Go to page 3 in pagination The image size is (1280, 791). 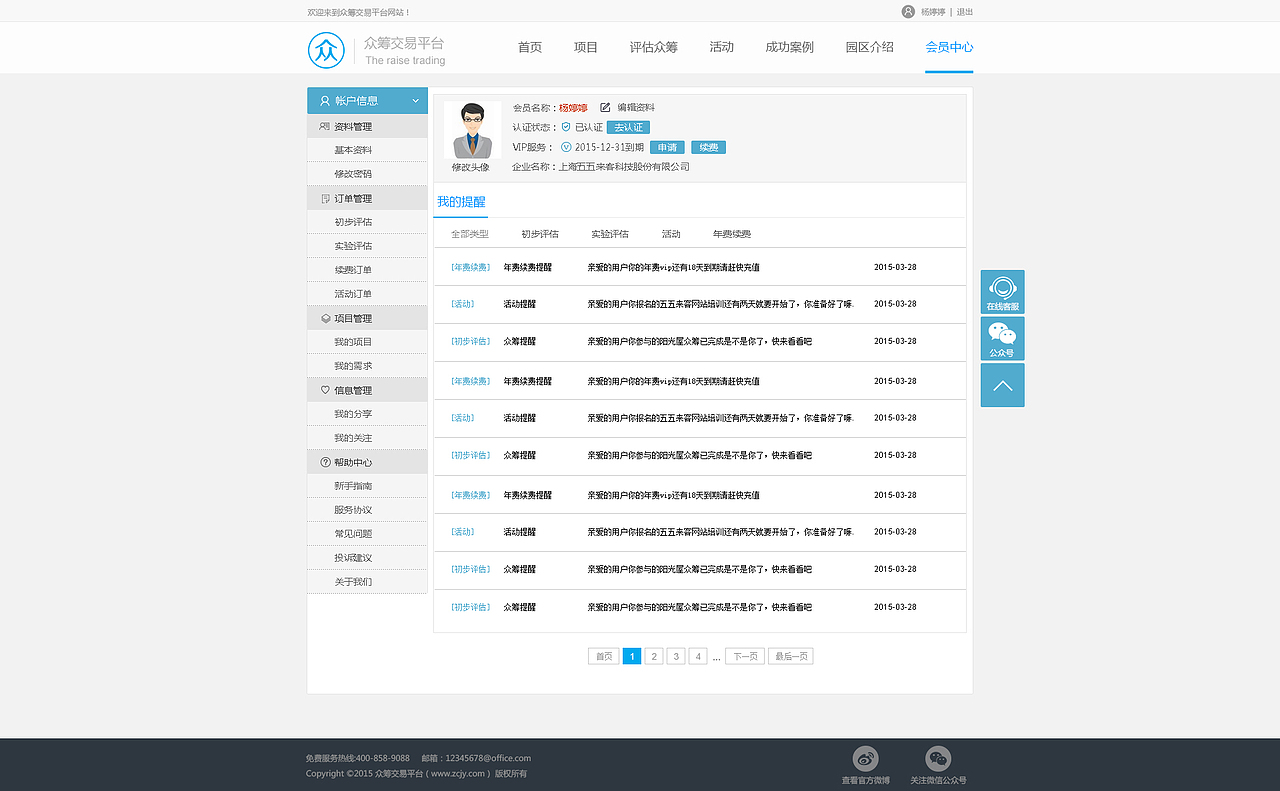[x=676, y=656]
